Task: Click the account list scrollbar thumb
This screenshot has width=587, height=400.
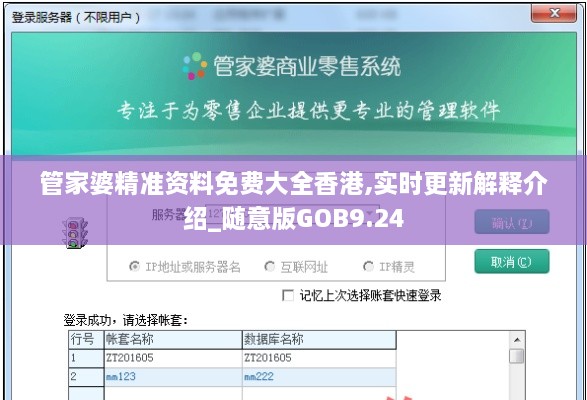Action: [517, 356]
